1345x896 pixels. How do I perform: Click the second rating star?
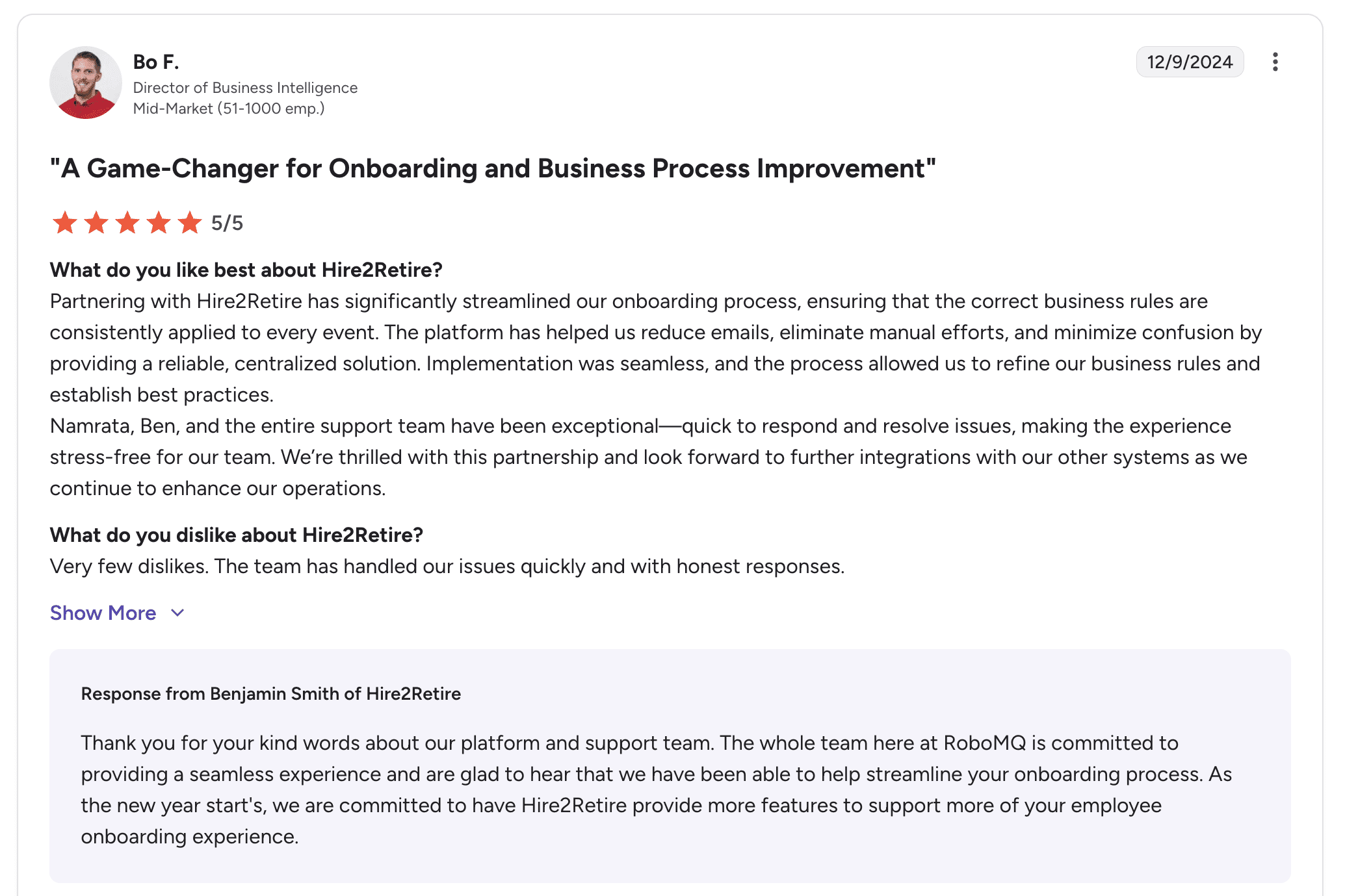point(96,223)
